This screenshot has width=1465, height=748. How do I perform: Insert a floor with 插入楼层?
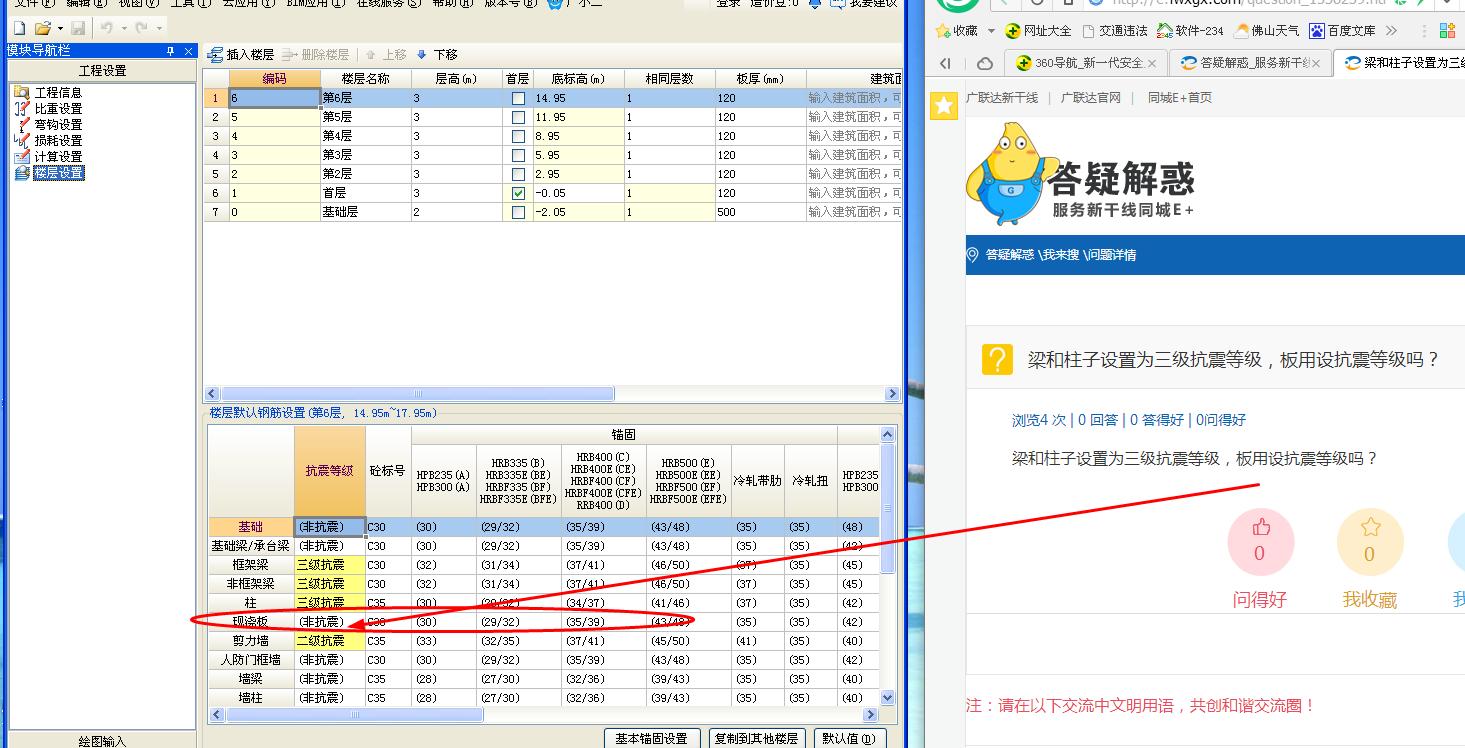coord(241,55)
